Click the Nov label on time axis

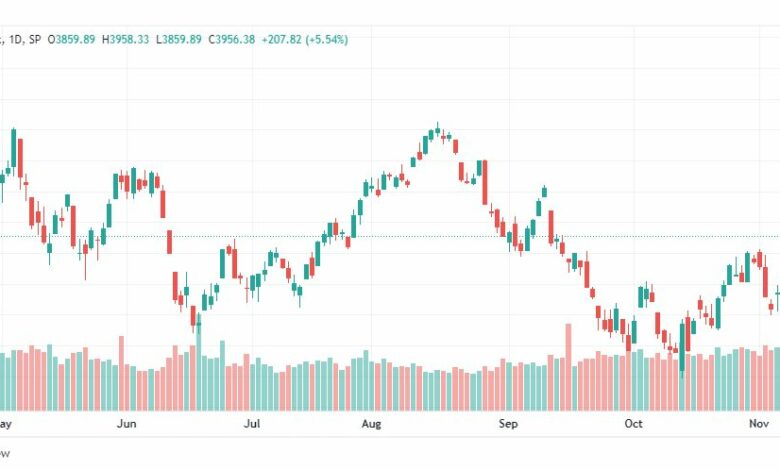[x=759, y=424]
